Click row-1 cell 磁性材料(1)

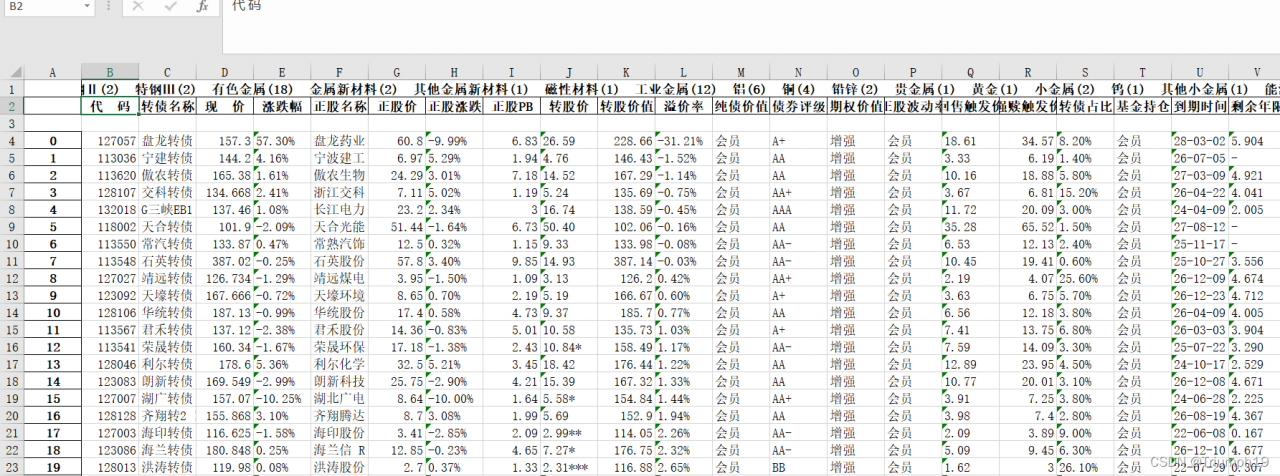coord(582,89)
